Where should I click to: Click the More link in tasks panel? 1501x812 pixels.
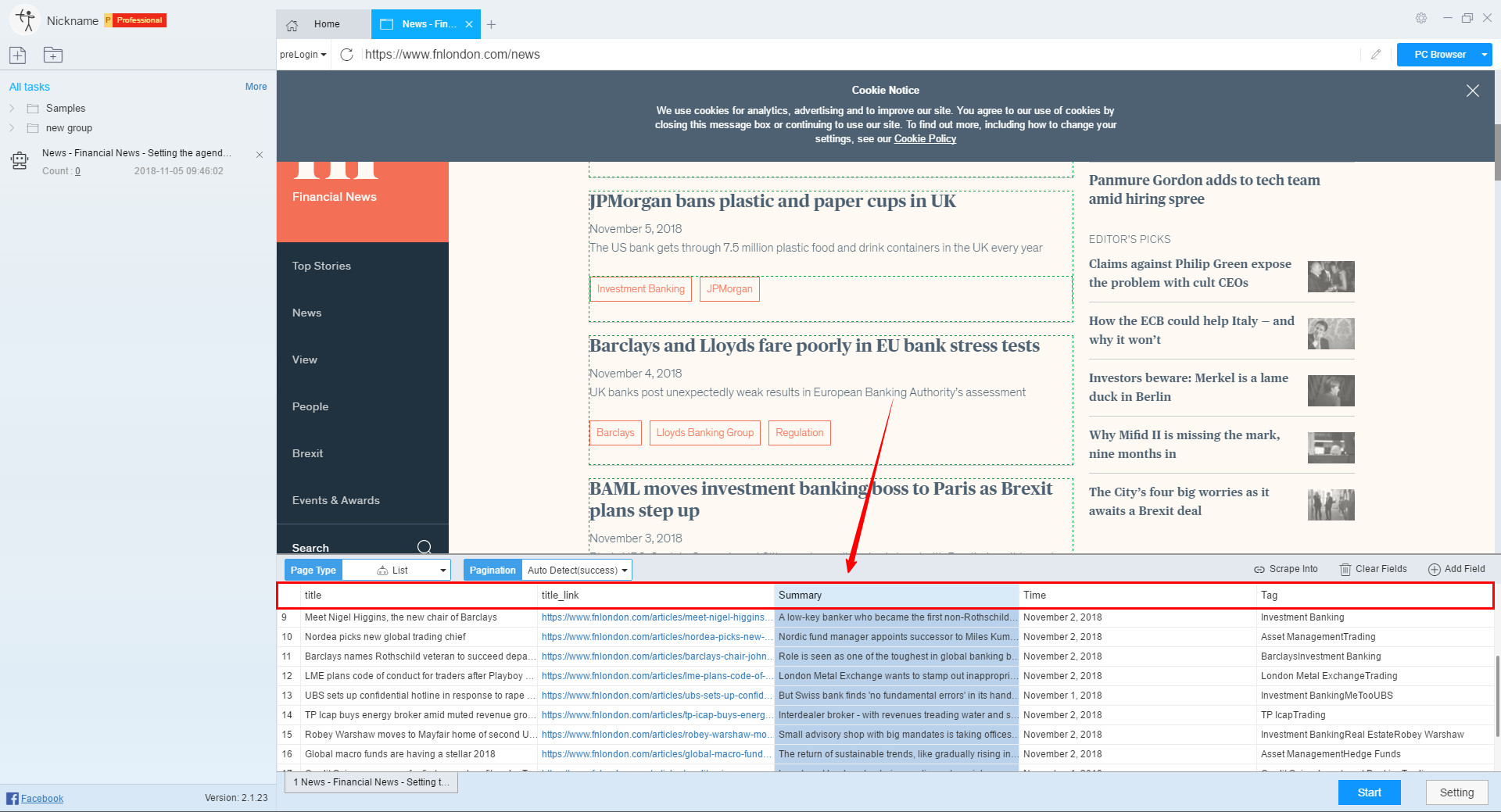click(x=256, y=87)
